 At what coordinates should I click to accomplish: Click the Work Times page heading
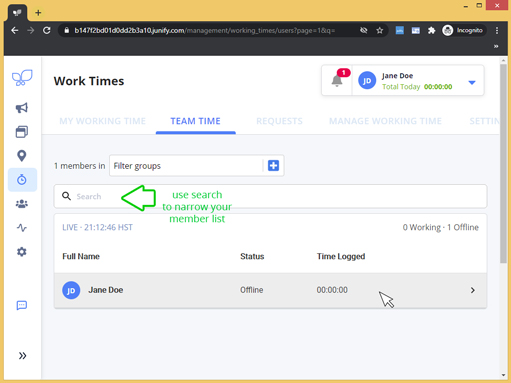[89, 81]
